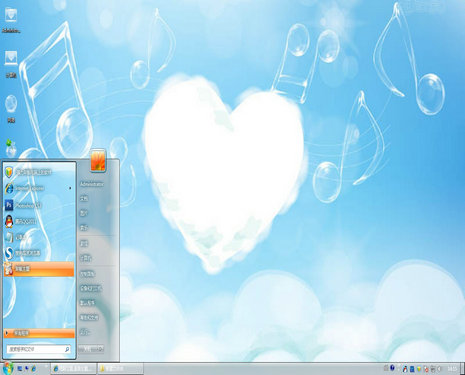Click the volume speaker icon in tray
The image size is (465, 375).
[x=439, y=369]
